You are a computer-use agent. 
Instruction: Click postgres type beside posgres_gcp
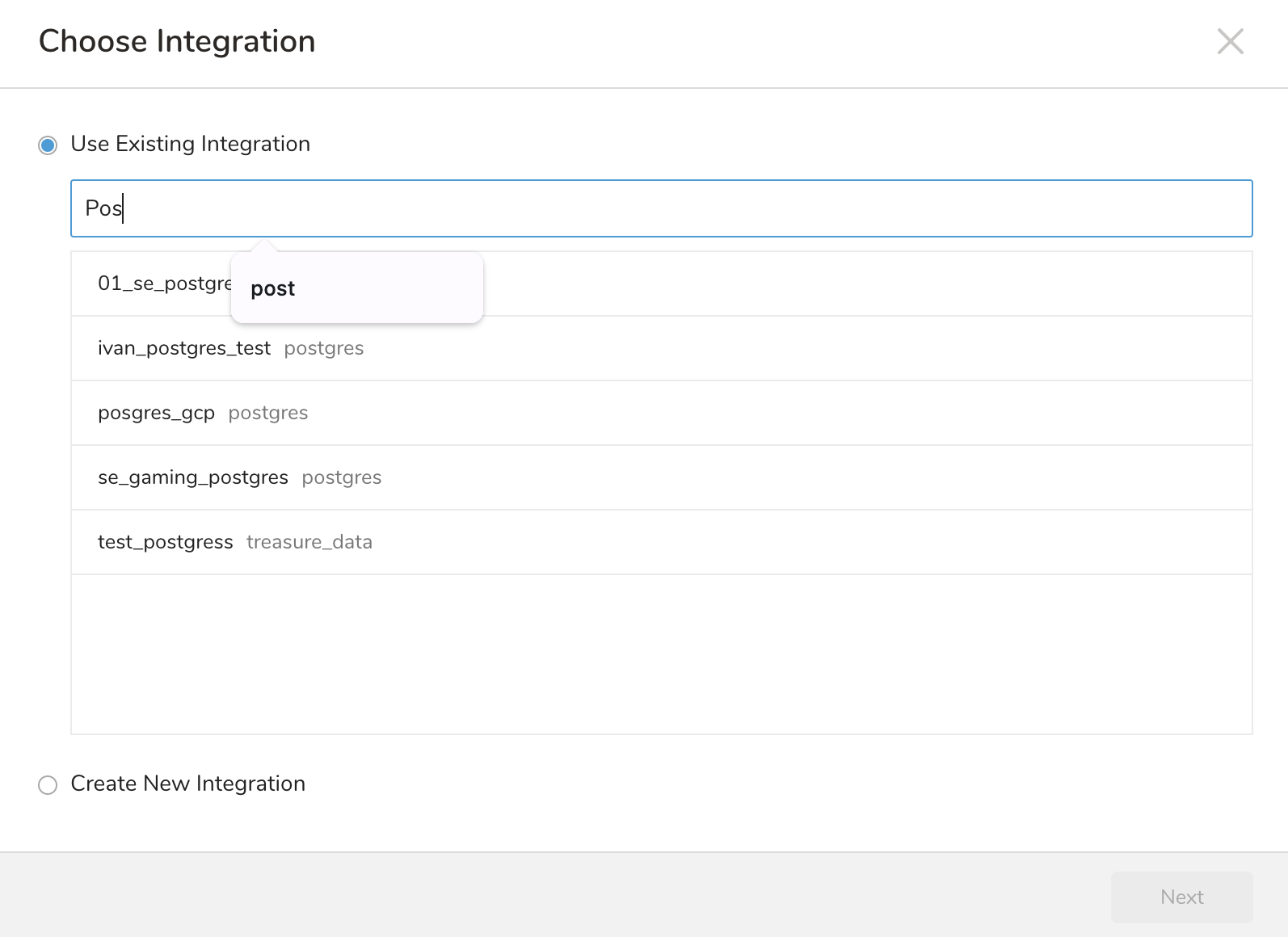(268, 413)
